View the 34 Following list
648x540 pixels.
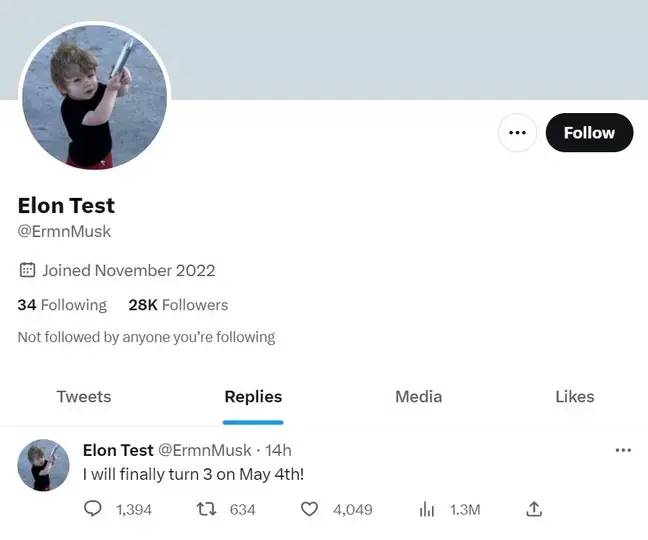tap(62, 305)
